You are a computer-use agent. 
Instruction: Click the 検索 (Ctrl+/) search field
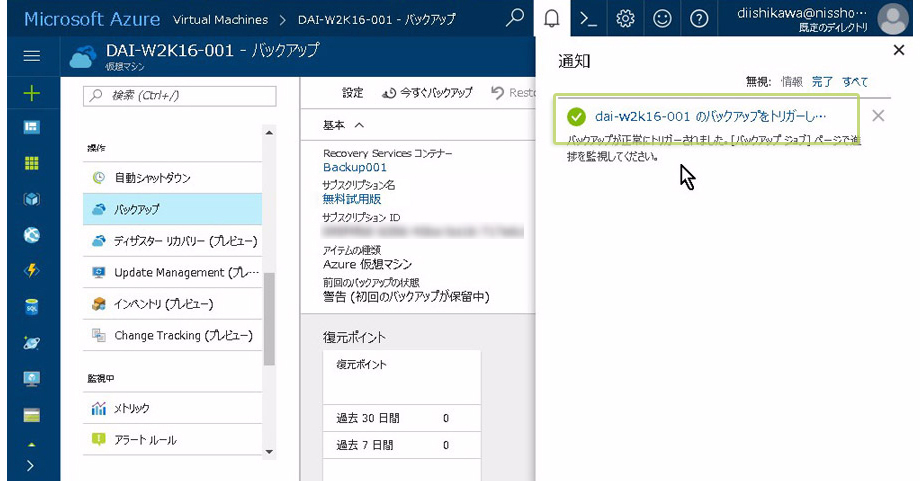(180, 95)
